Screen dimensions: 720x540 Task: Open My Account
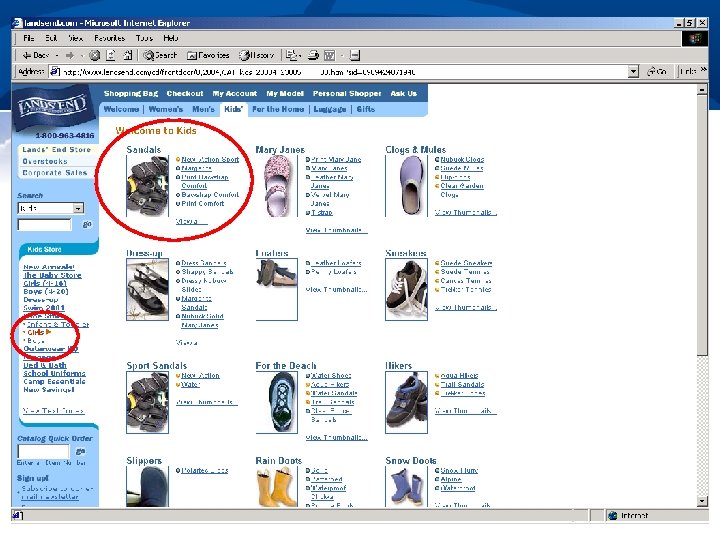click(235, 94)
